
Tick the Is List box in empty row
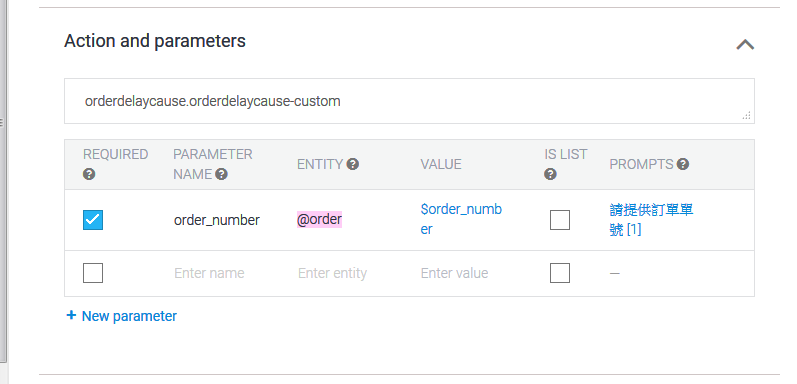click(x=560, y=273)
